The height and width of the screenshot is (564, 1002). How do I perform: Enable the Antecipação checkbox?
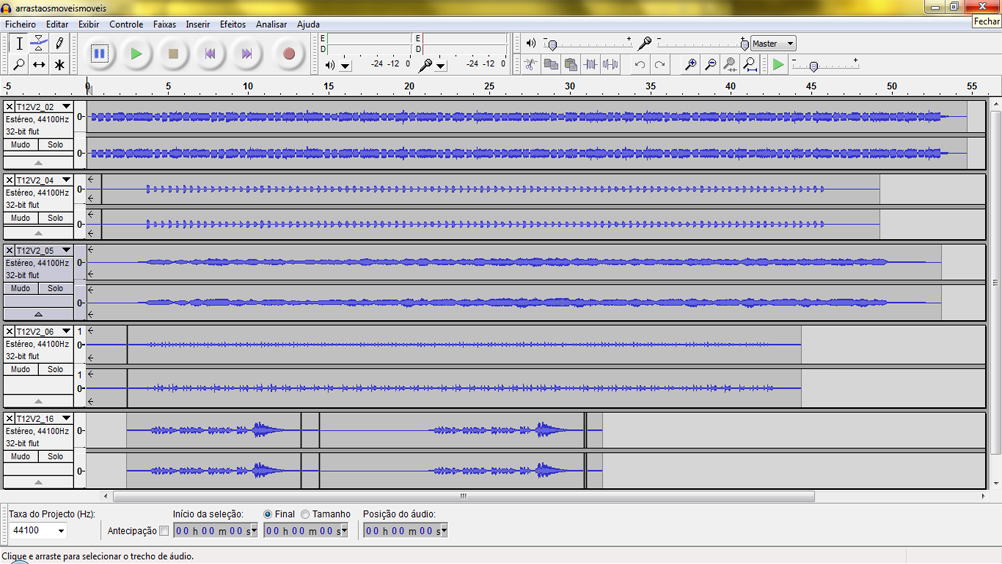(164, 531)
